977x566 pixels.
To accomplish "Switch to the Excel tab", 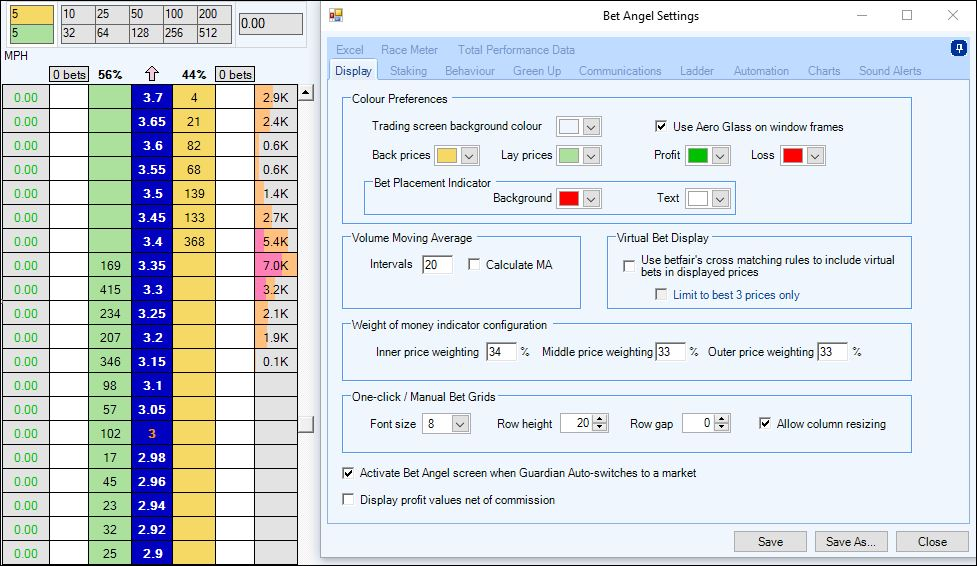I will 350,50.
